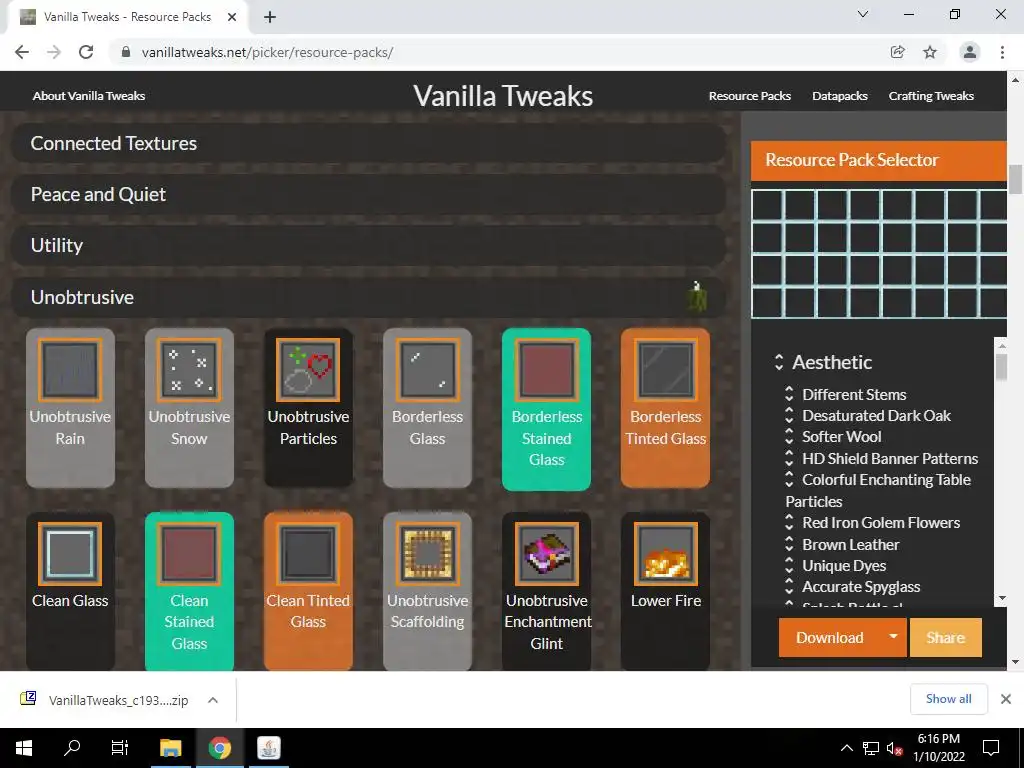Click the Borderless Stained Glass pack icon
This screenshot has width=1024, height=768.
(547, 370)
